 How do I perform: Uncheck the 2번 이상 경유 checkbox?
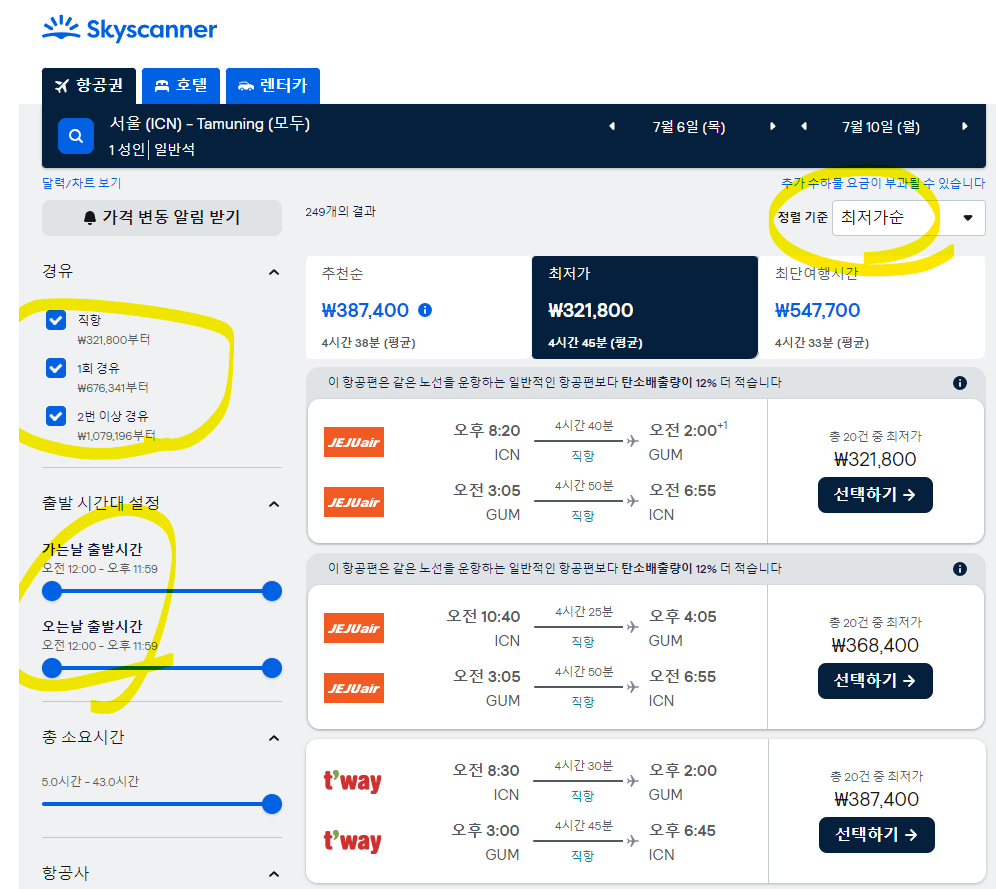pyautogui.click(x=56, y=416)
